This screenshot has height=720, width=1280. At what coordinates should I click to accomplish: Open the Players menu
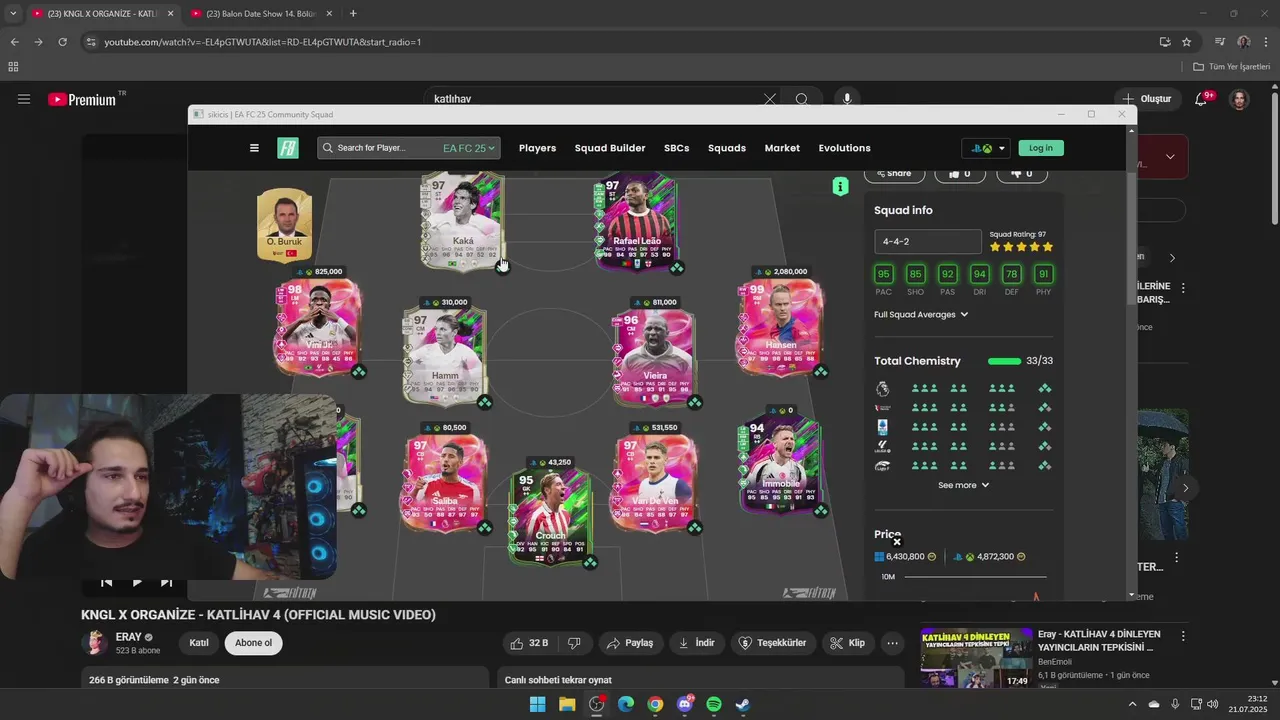coord(537,148)
